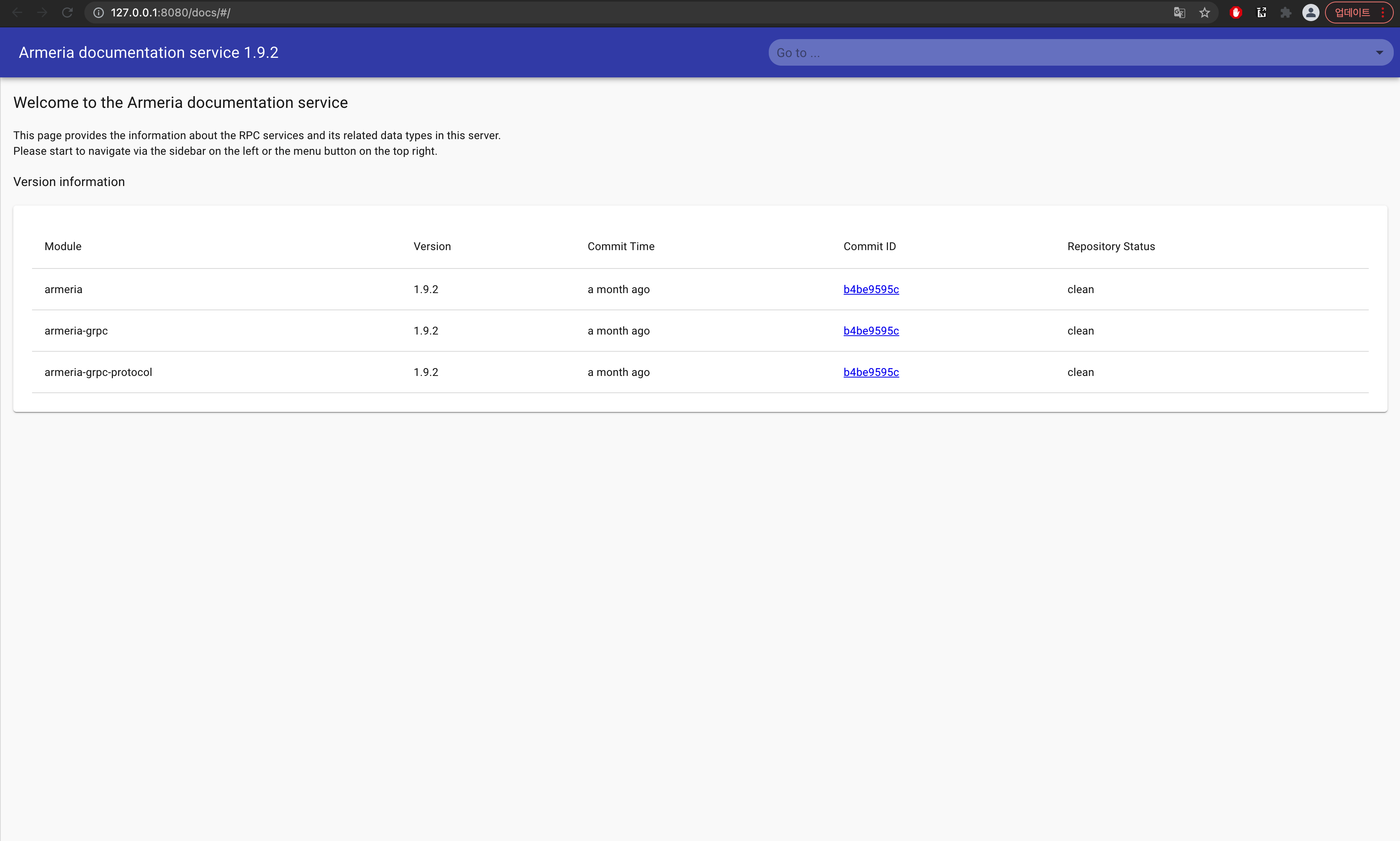This screenshot has height=841, width=1400.
Task: Click the Commit Time column header
Action: point(621,247)
